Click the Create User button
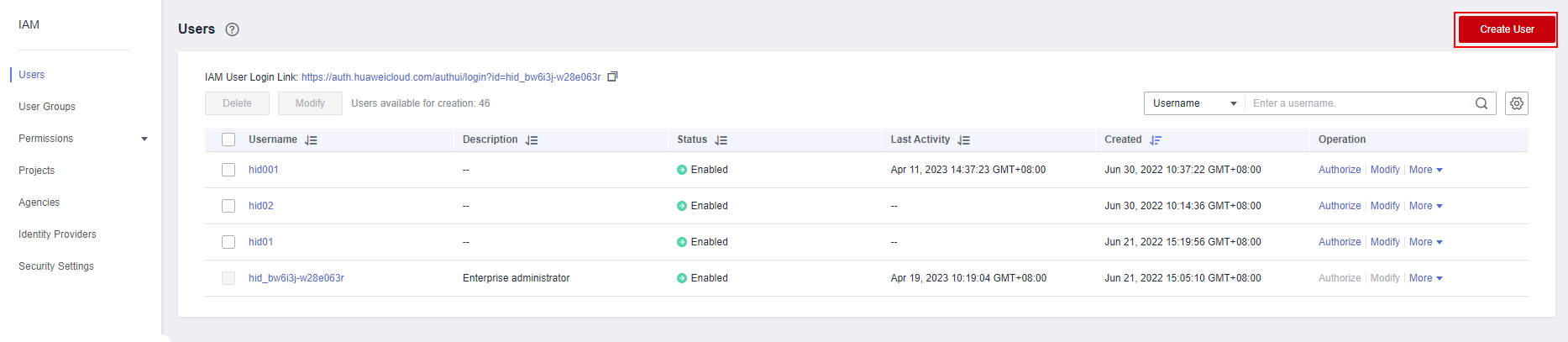 tap(1507, 29)
